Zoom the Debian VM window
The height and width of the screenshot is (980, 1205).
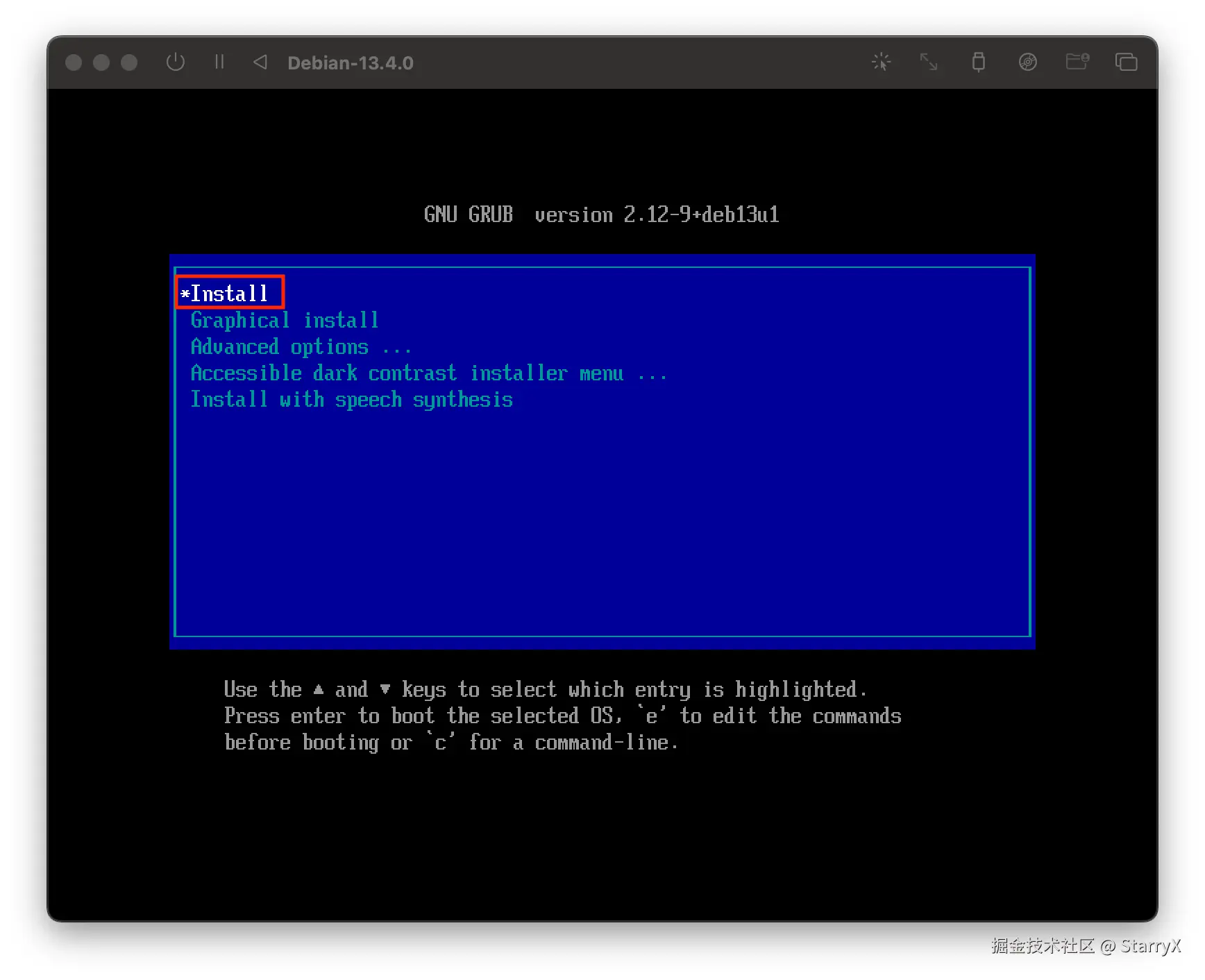pyautogui.click(x=129, y=62)
